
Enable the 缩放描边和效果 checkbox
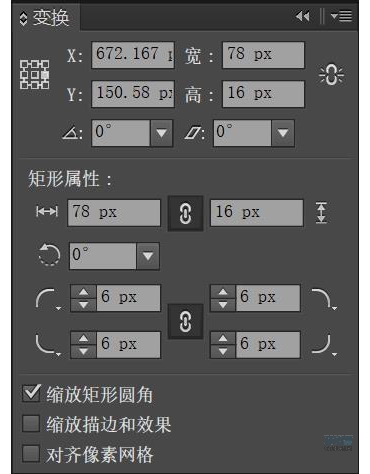click(x=31, y=424)
